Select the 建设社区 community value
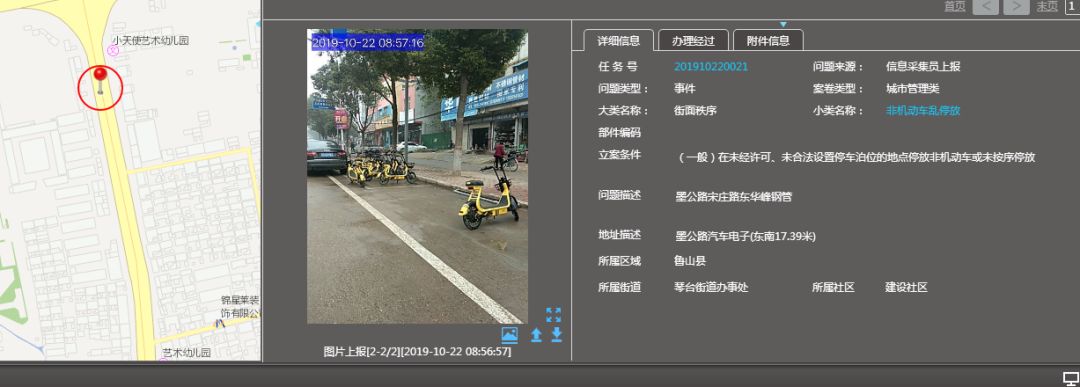Screen dimensions: 1080x387 pyautogui.click(x=906, y=287)
